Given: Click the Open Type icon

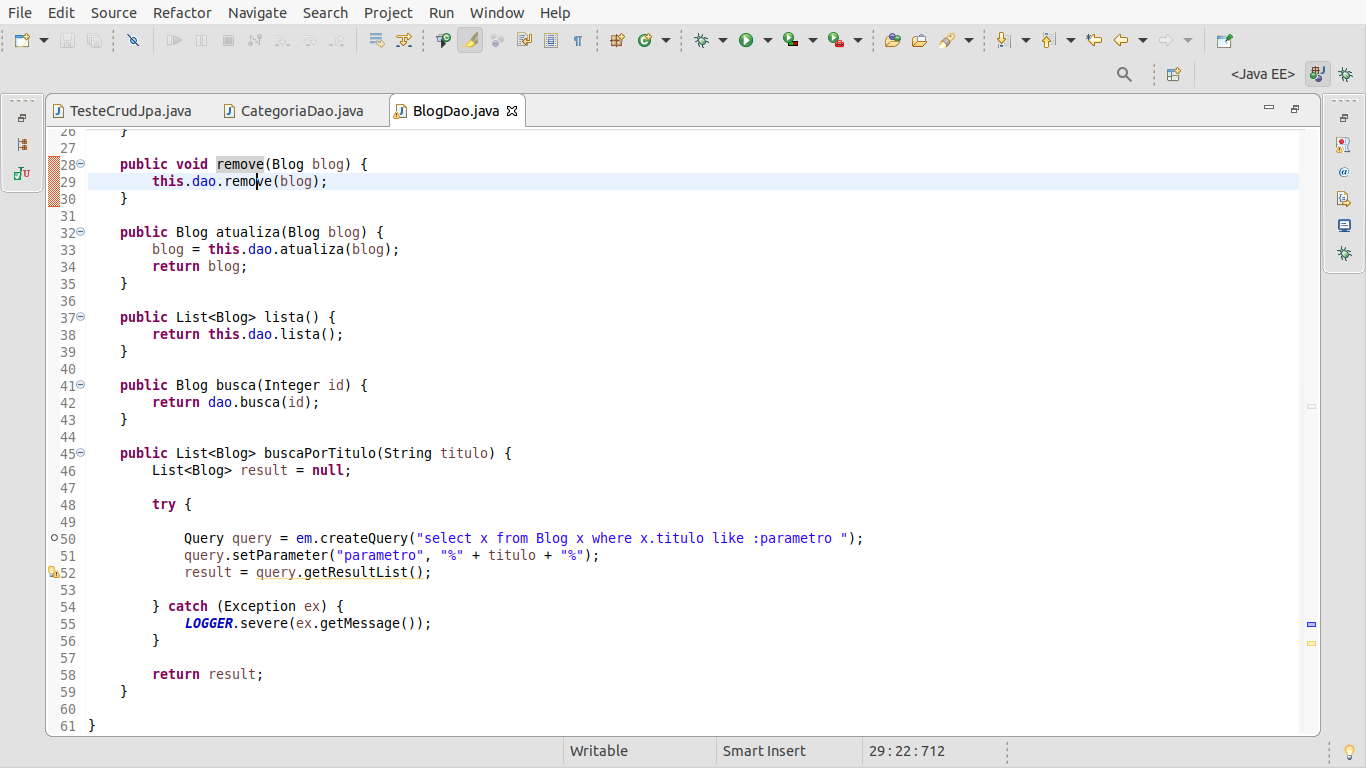Looking at the screenshot, I should coord(893,41).
